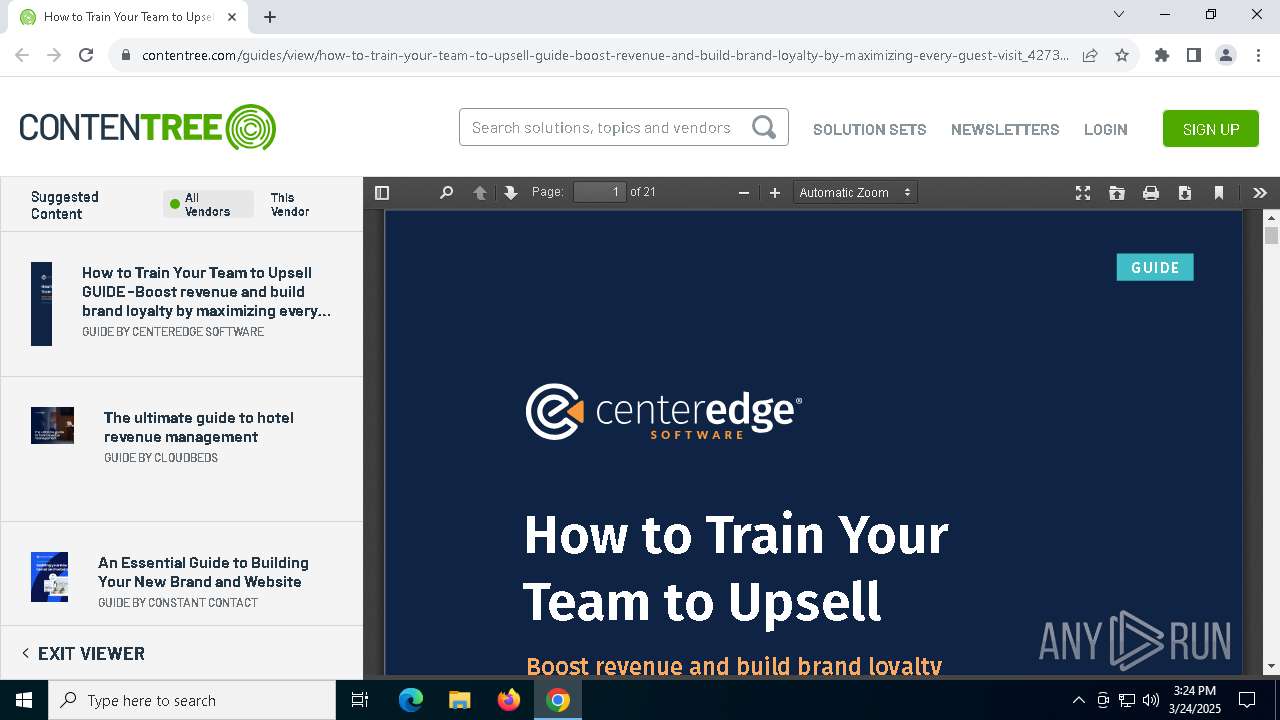The width and height of the screenshot is (1280, 720).
Task: Print the PDF document
Action: pos(1151,193)
